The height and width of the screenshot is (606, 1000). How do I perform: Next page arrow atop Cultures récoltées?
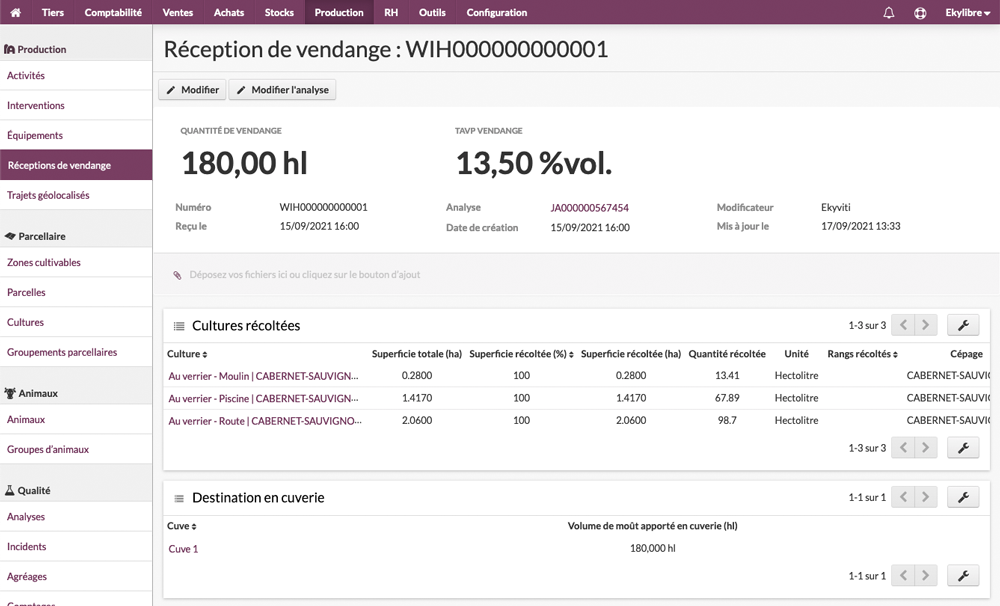(926, 325)
